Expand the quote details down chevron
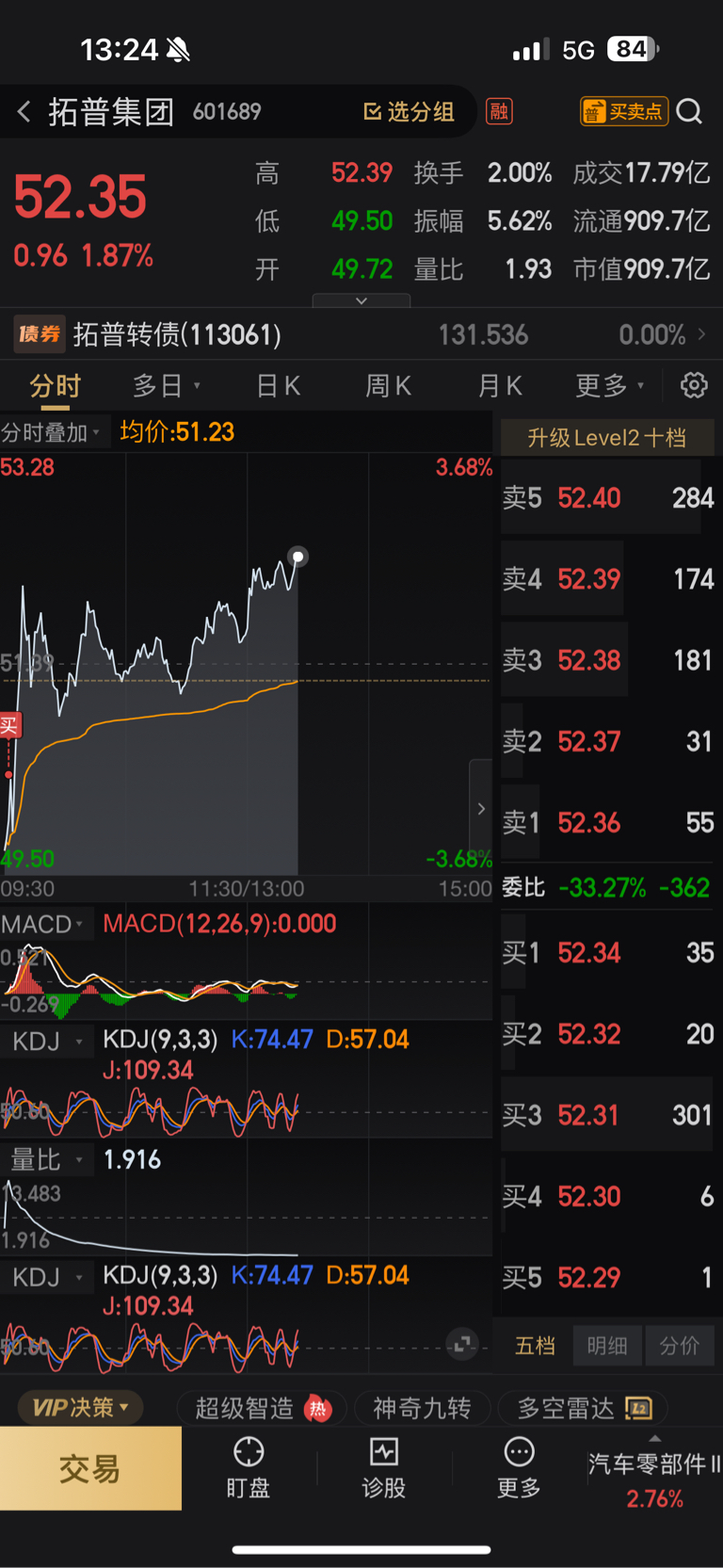The image size is (723, 1568). point(361,300)
